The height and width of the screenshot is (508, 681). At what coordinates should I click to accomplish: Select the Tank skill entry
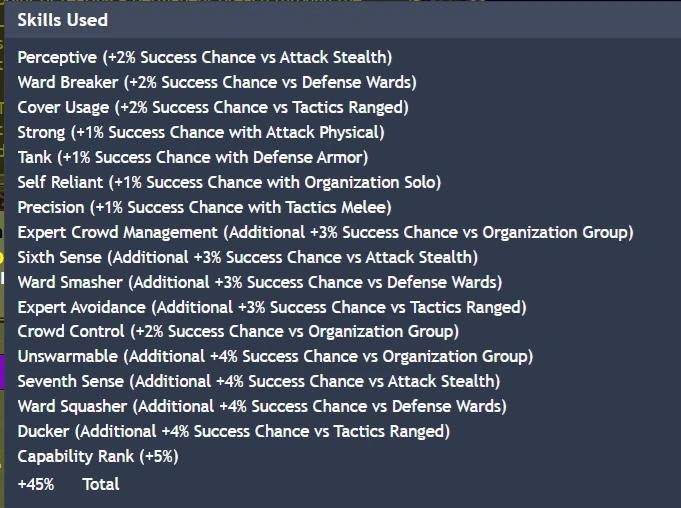(x=193, y=157)
